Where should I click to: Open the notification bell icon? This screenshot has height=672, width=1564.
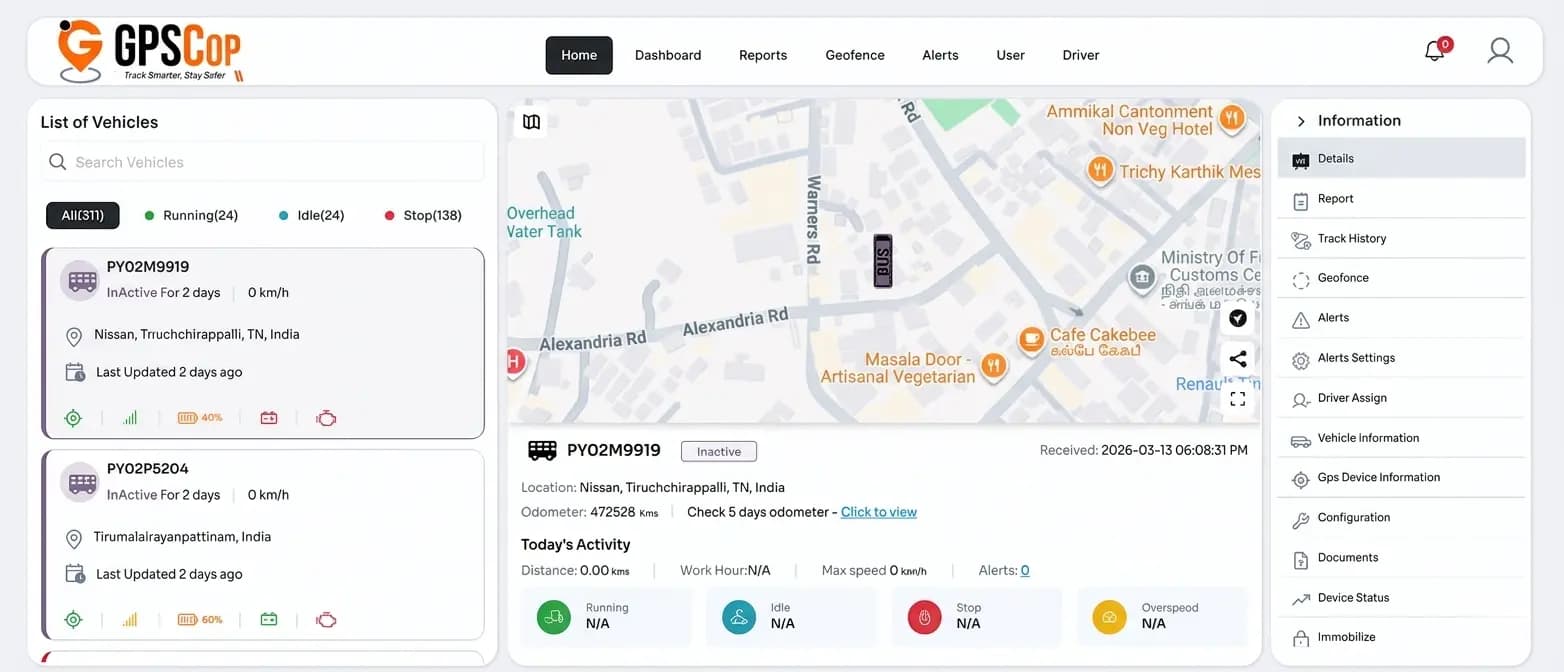(1436, 50)
